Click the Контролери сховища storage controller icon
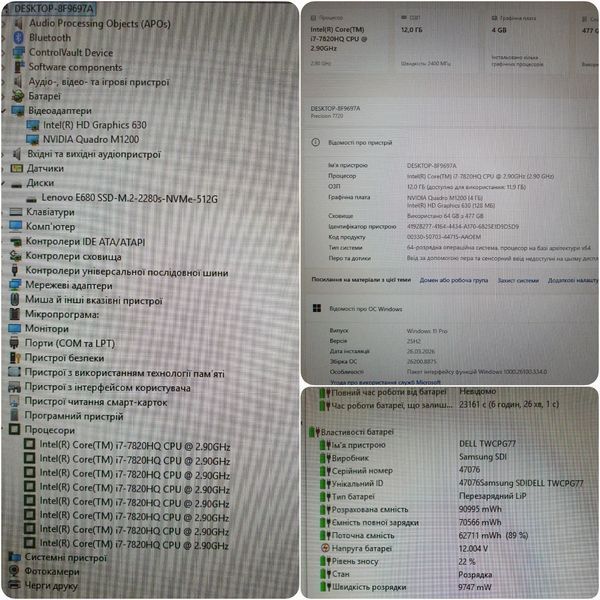 pyautogui.click(x=15, y=256)
